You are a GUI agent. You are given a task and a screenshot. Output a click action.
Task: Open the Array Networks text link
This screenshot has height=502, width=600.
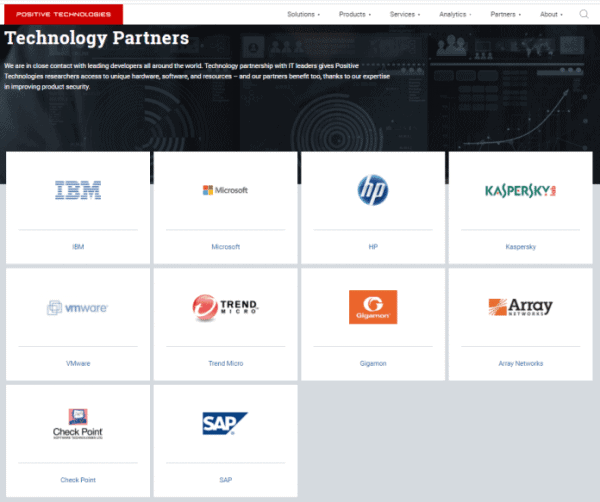click(520, 363)
